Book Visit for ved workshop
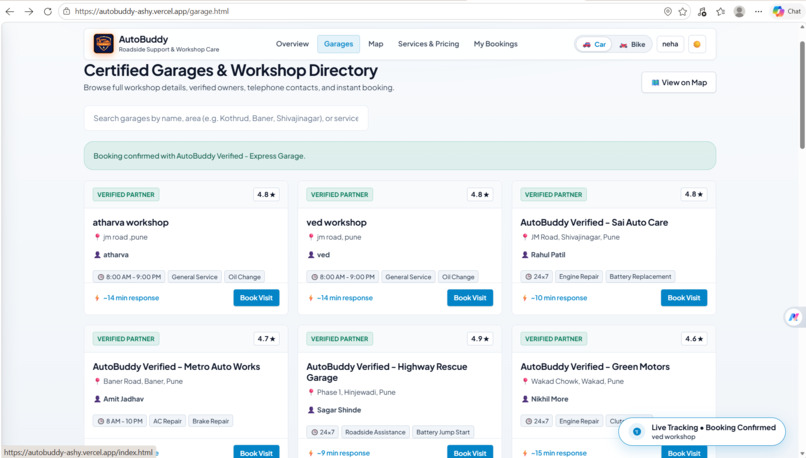Screen dimensions: 806x458 click(470, 298)
